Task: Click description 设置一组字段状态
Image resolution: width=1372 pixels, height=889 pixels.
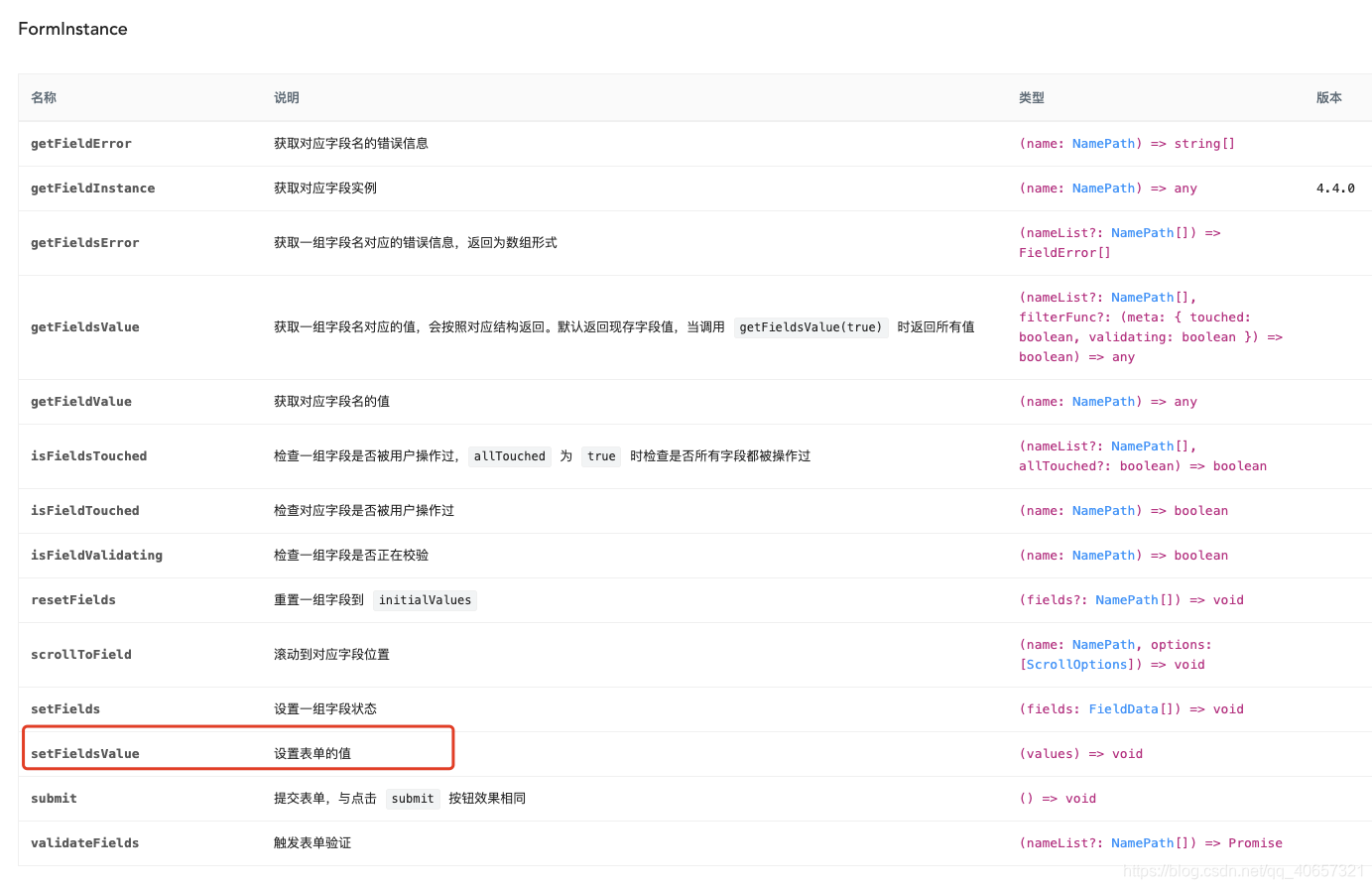Action: [x=325, y=709]
